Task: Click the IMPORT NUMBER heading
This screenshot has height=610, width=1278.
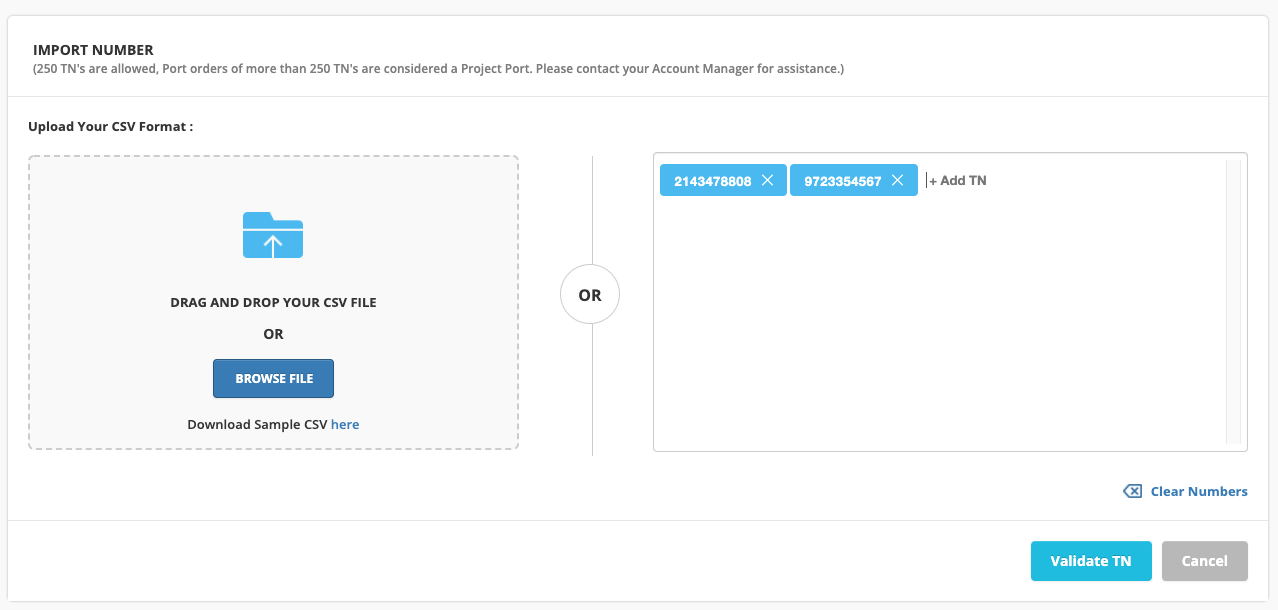Action: pyautogui.click(x=93, y=50)
